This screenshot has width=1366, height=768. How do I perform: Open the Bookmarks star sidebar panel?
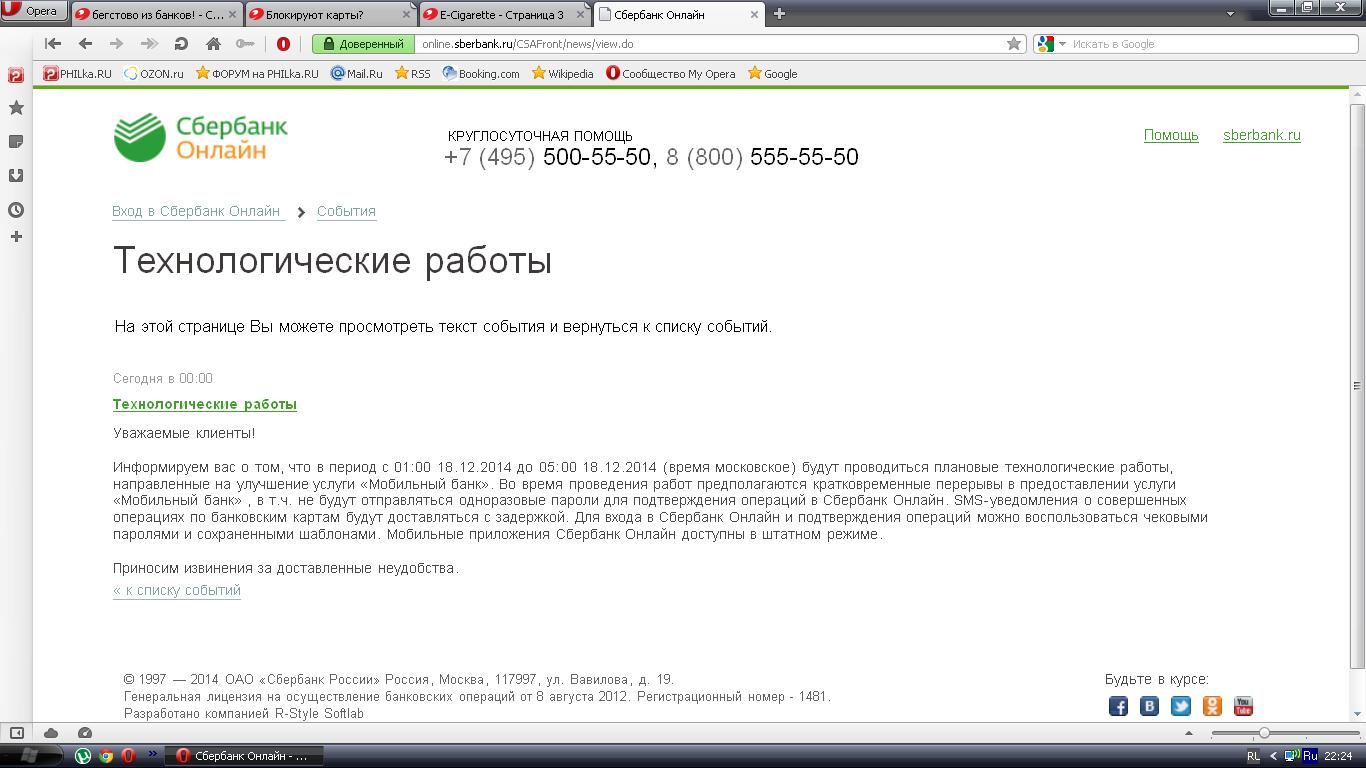pos(16,108)
